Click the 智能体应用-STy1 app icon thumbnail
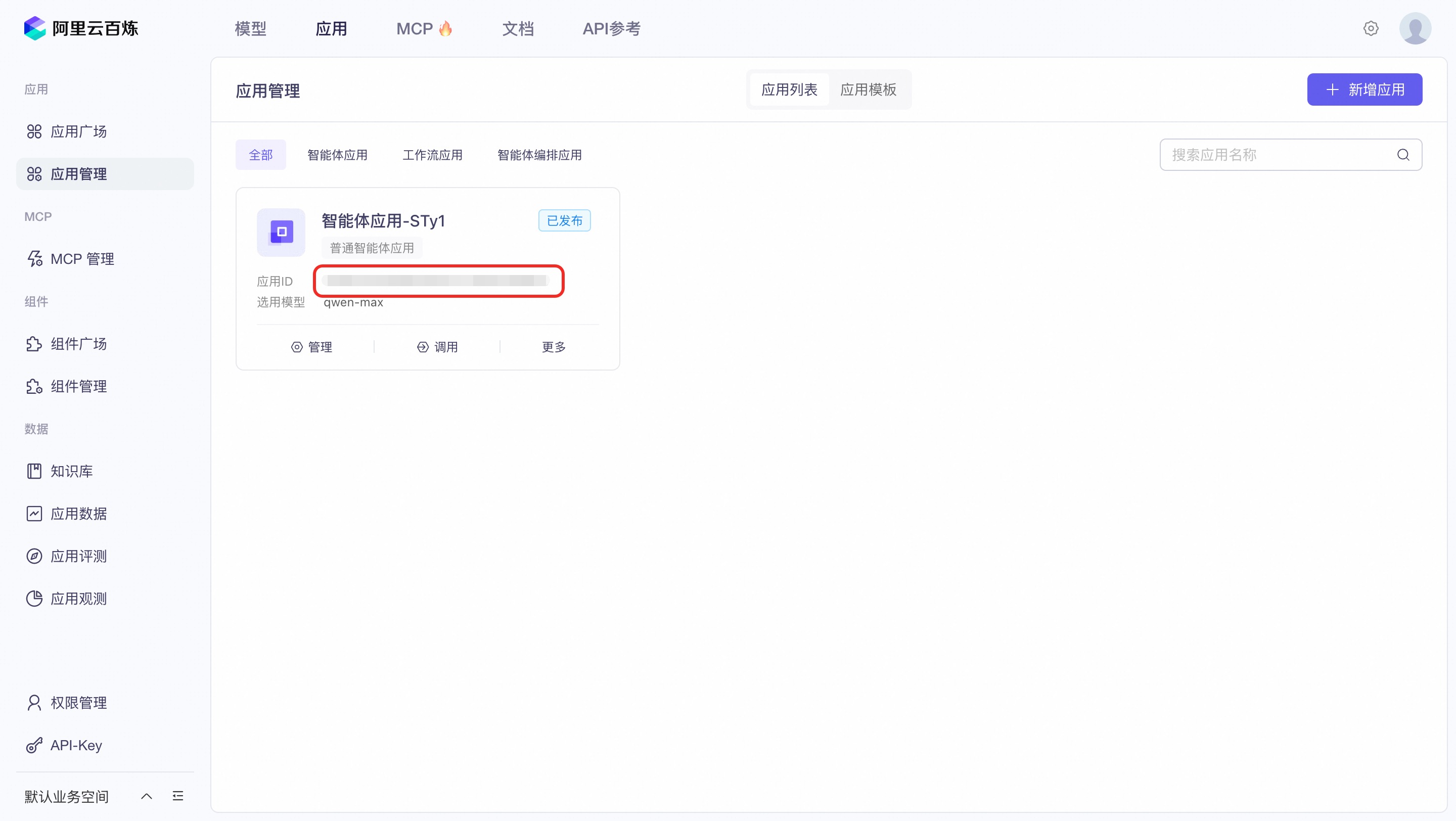The height and width of the screenshot is (821, 1456). click(x=281, y=232)
